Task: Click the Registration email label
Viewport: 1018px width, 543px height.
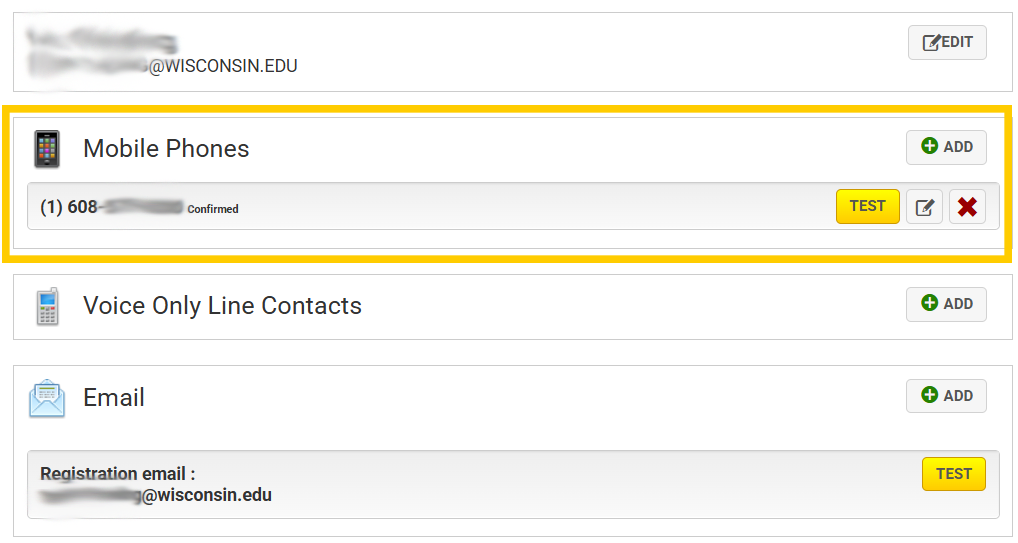Action: (x=117, y=474)
